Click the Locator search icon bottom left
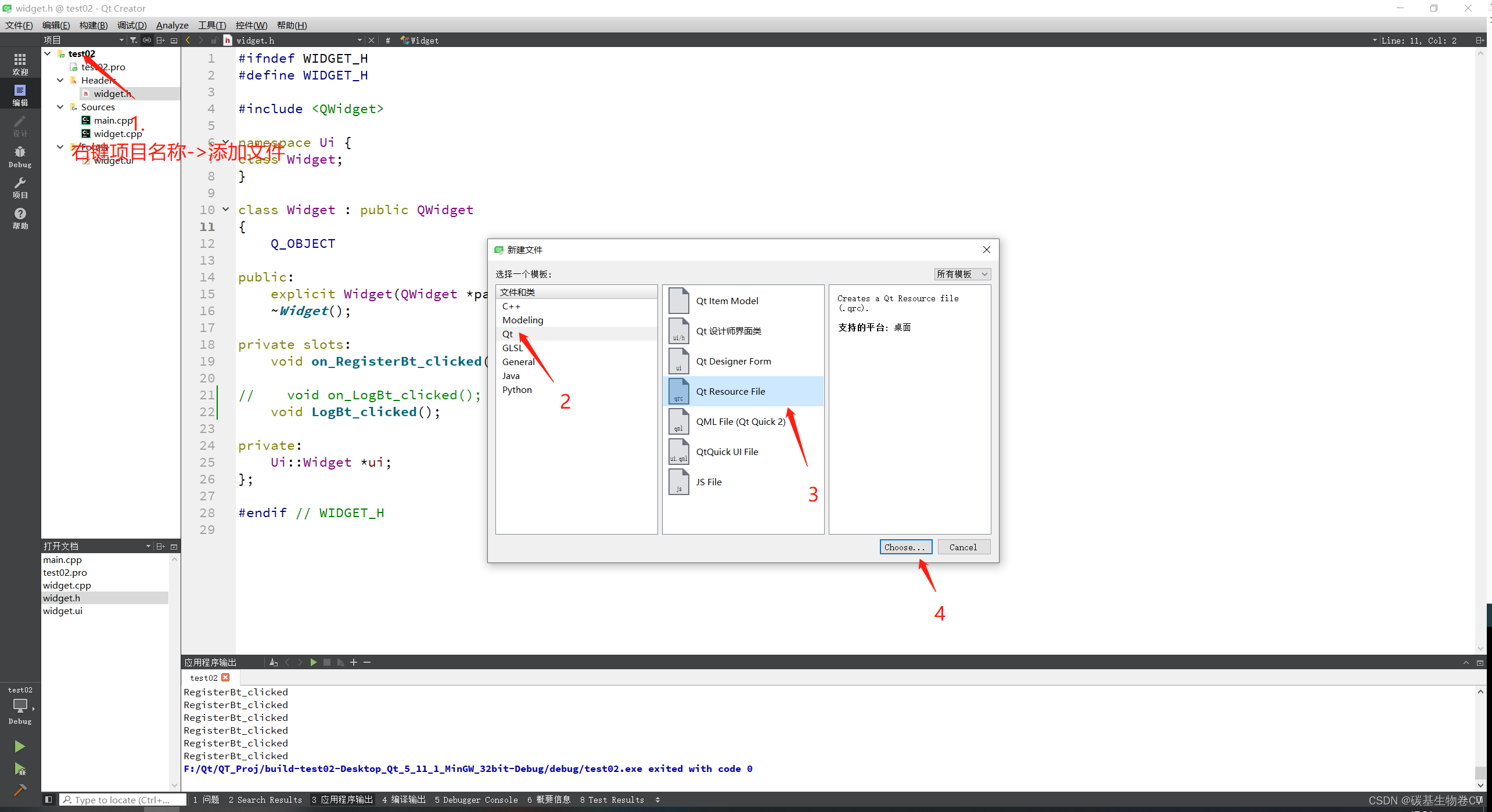Image resolution: width=1492 pixels, height=812 pixels. tap(67, 799)
